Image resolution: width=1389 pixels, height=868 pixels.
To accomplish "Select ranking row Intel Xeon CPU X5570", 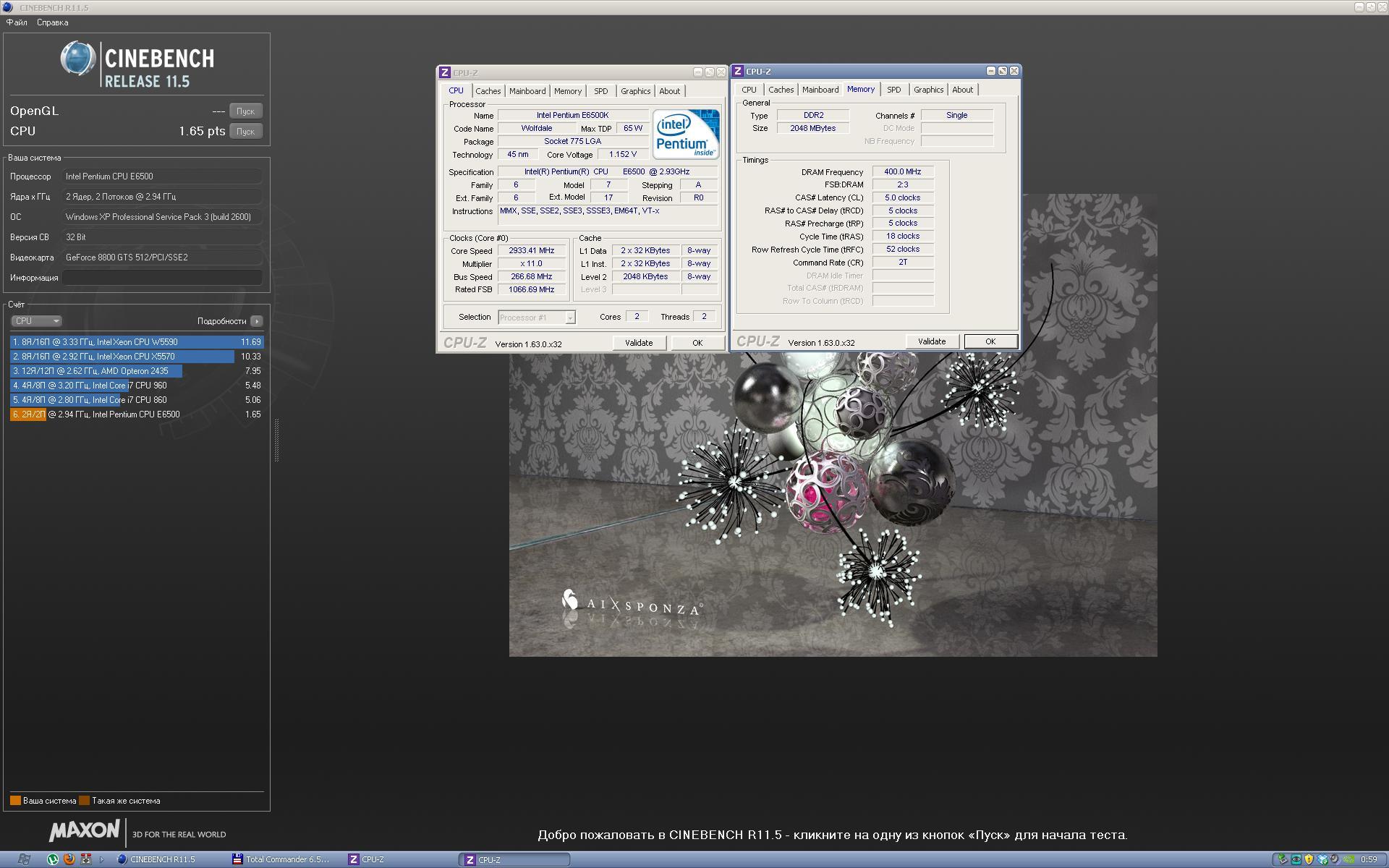I will (137, 357).
